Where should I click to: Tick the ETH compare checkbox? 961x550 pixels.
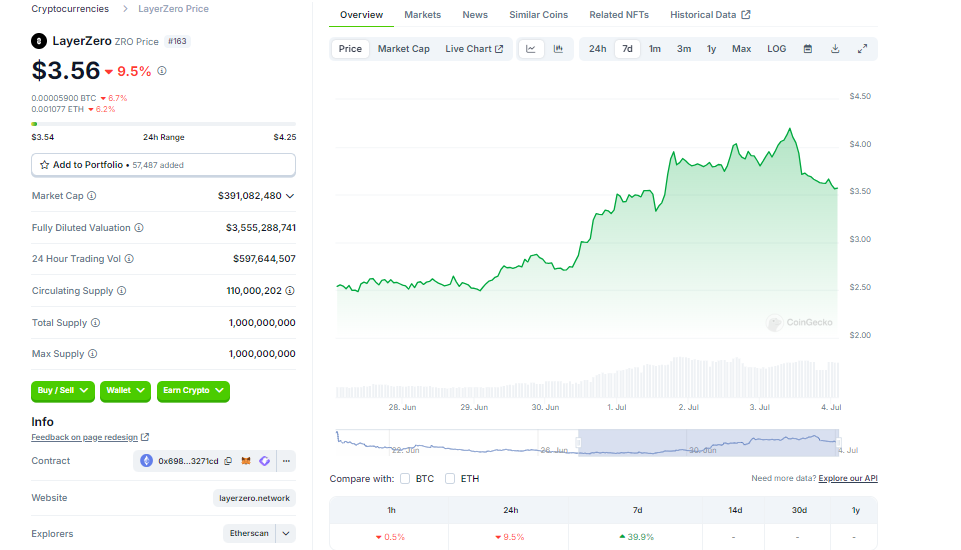click(x=450, y=479)
